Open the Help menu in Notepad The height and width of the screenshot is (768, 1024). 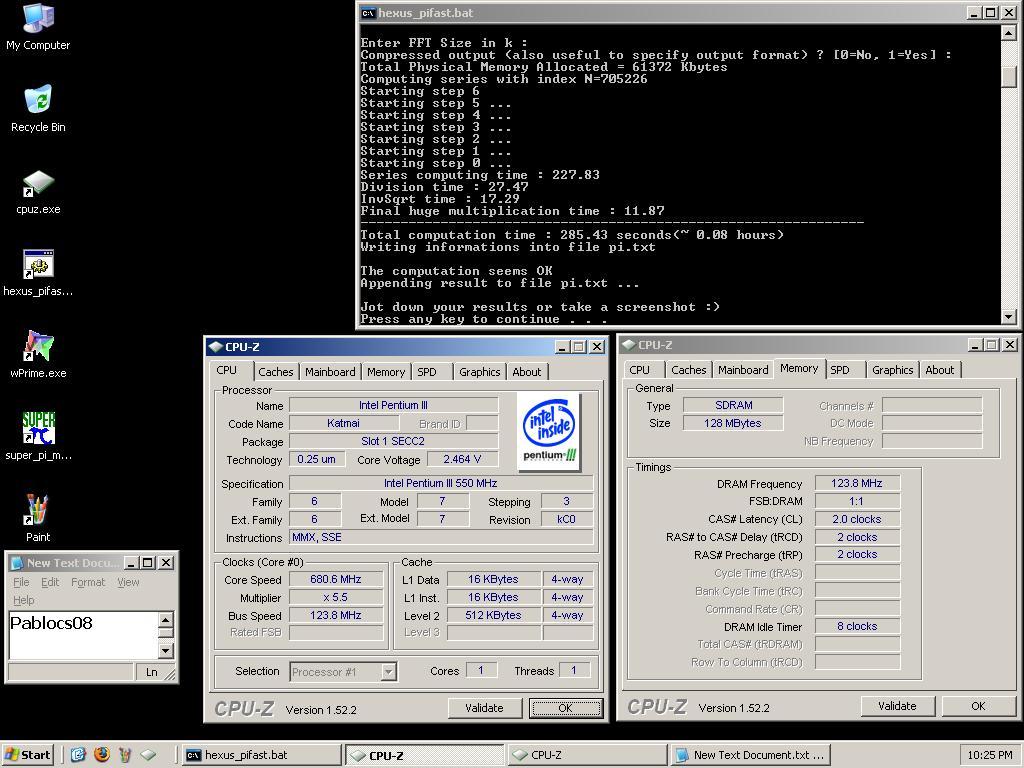(x=24, y=600)
